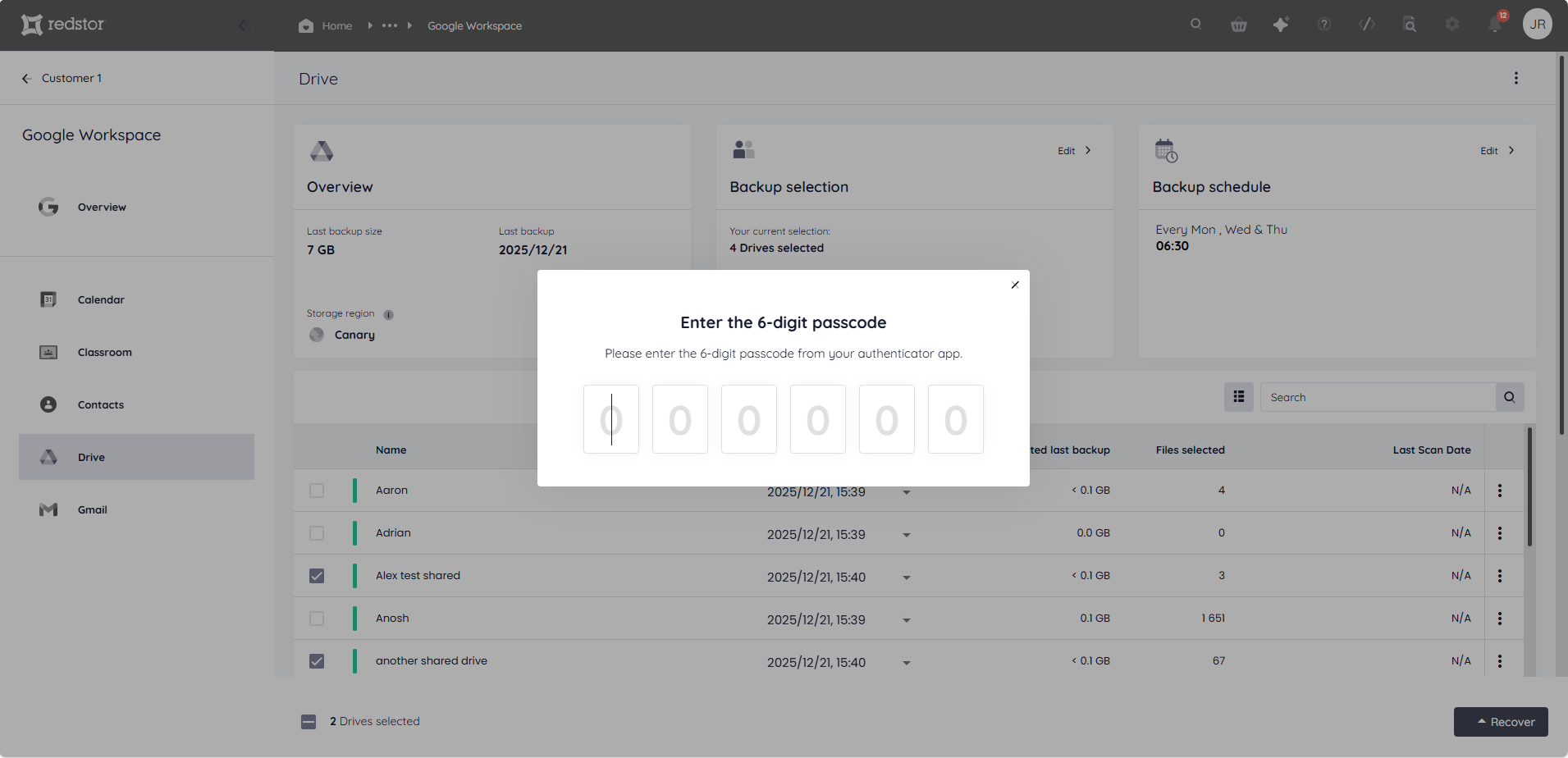The image size is (1568, 758).
Task: Expand another shared drive date dropdown
Action: (x=907, y=663)
